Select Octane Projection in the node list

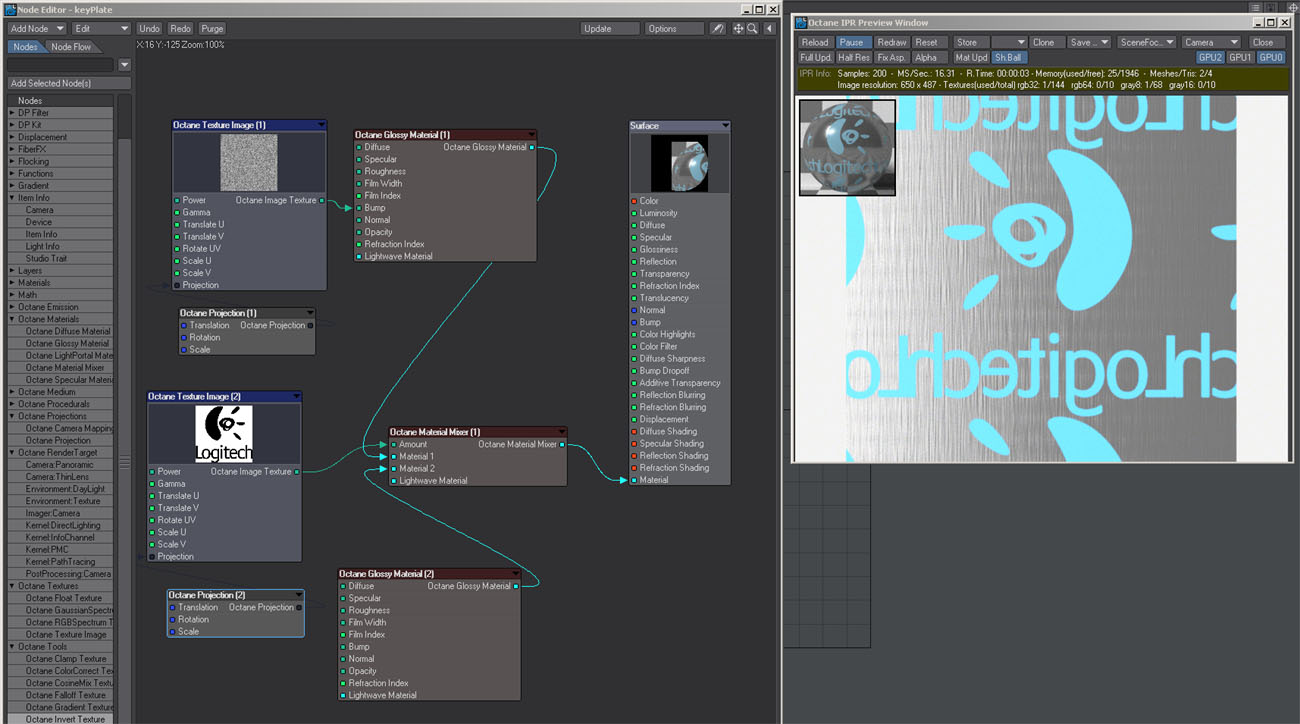[x=58, y=440]
